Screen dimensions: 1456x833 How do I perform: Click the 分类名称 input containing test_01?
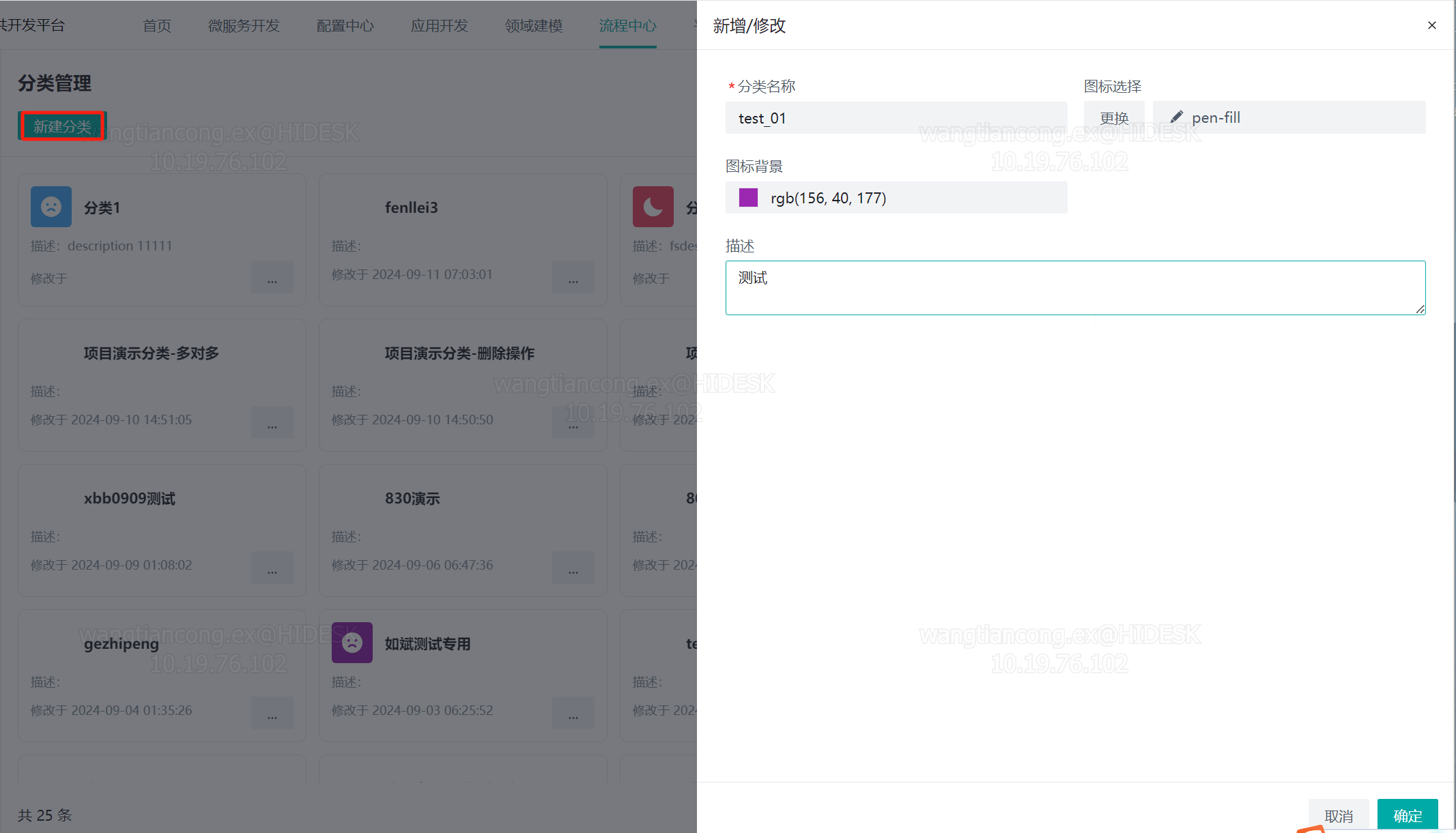[896, 118]
